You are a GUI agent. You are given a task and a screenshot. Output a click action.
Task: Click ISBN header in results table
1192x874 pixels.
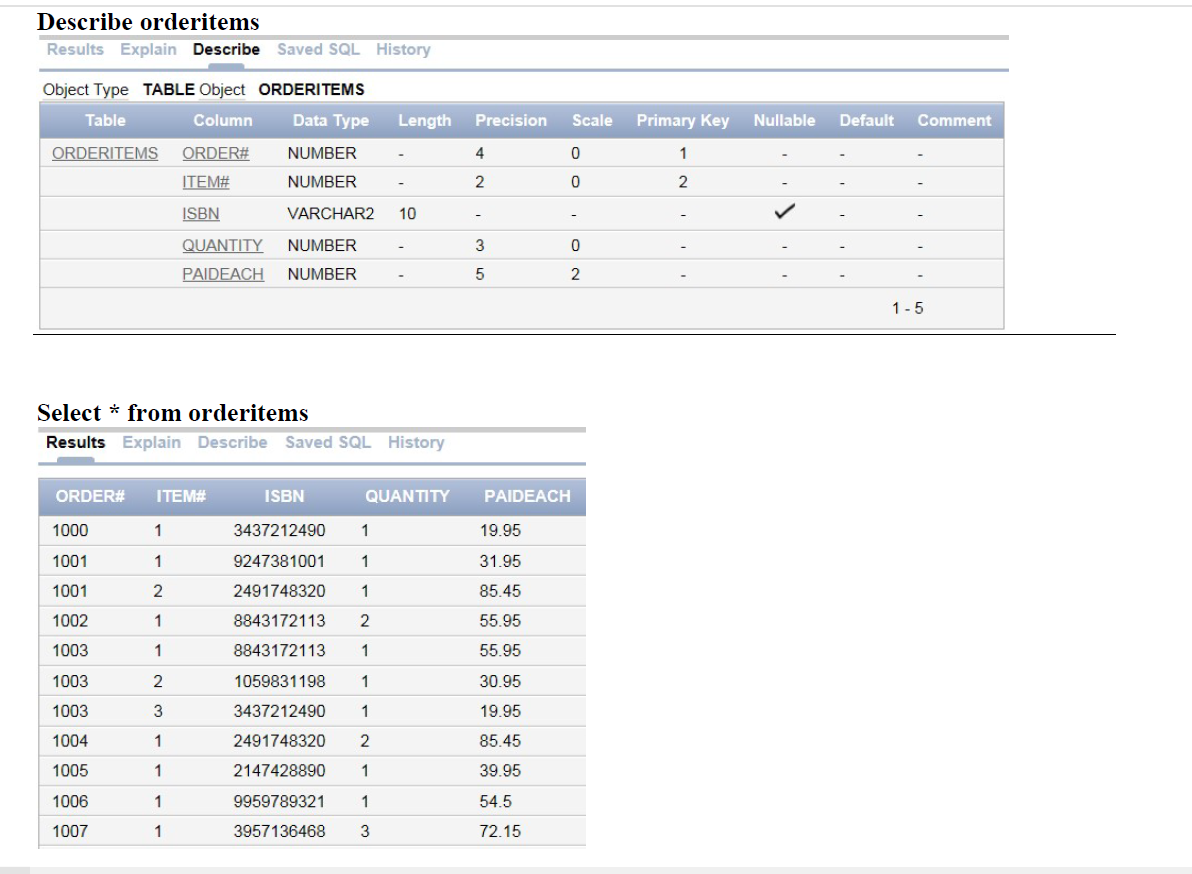point(284,496)
